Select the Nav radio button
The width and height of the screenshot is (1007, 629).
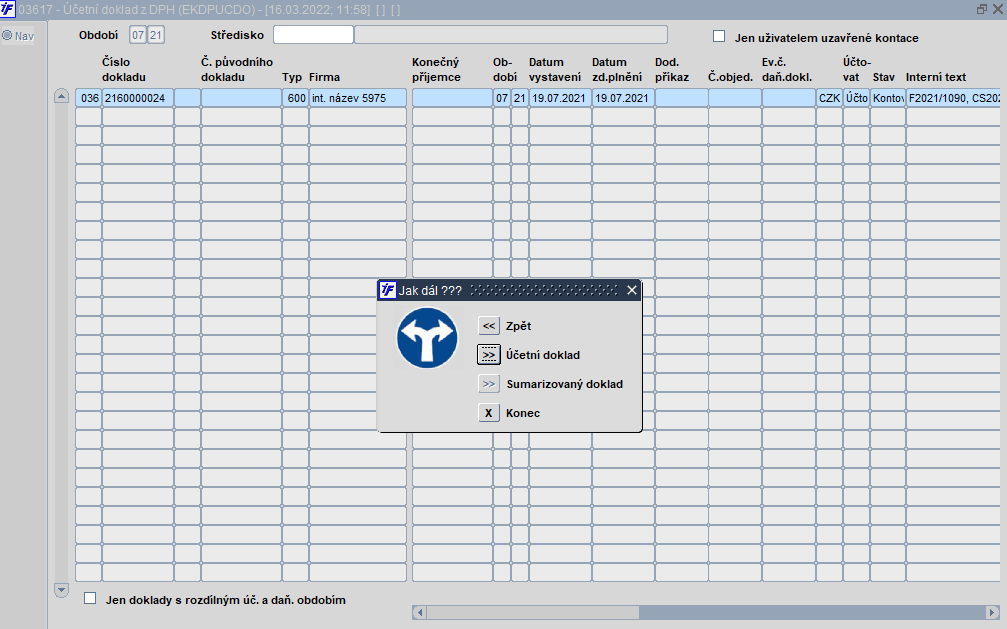7,35
